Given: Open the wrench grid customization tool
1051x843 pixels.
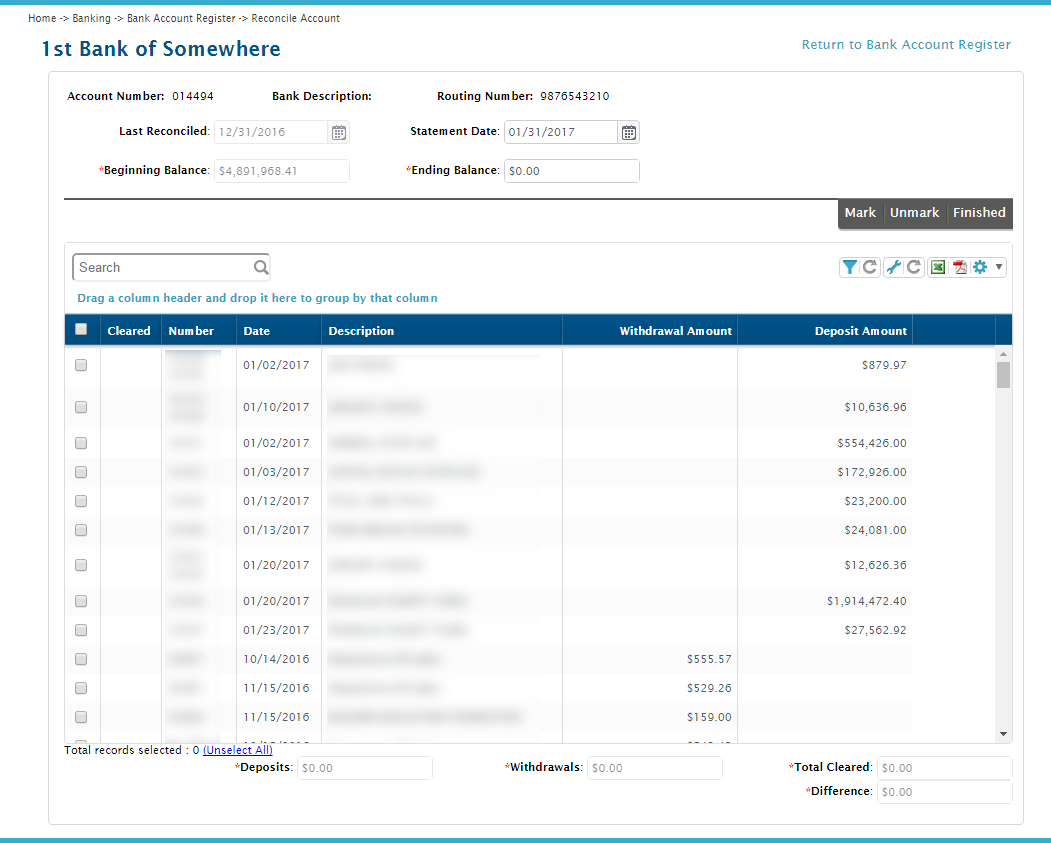Looking at the screenshot, I should (x=894, y=267).
